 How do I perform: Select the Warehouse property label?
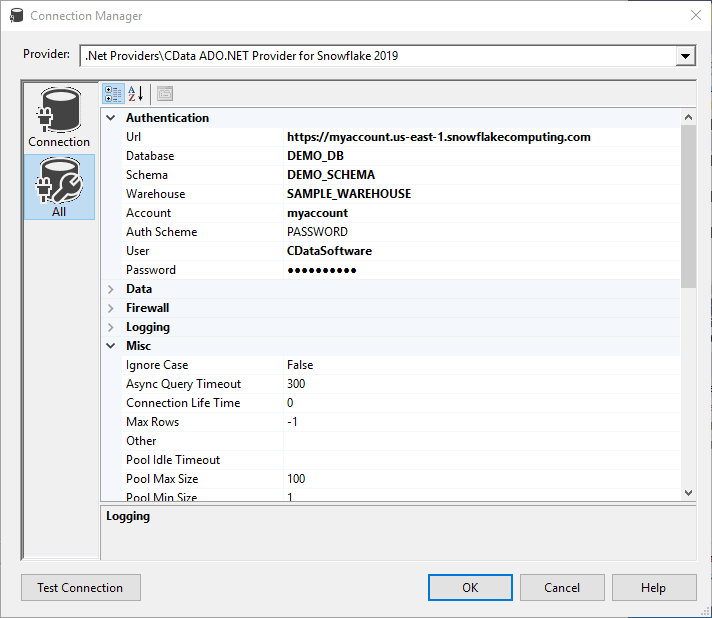click(x=155, y=194)
